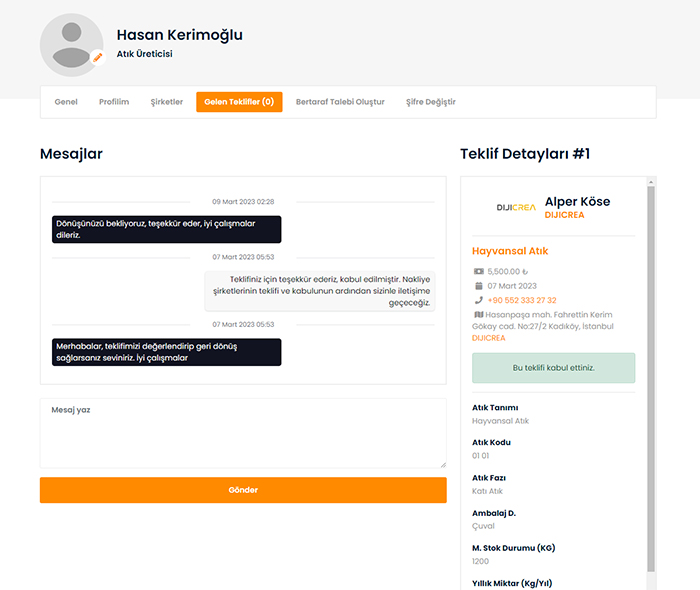This screenshot has width=700, height=590.
Task: Click the scroll-up arrow in offer panel
Action: tap(652, 181)
